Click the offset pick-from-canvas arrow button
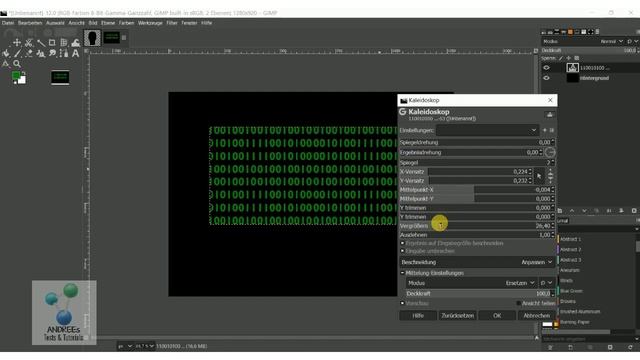This screenshot has width=640, height=360. tap(540, 176)
